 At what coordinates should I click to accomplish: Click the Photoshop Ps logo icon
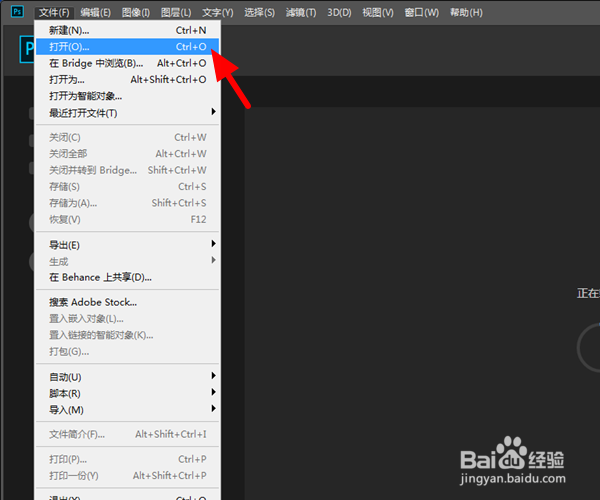(17, 11)
